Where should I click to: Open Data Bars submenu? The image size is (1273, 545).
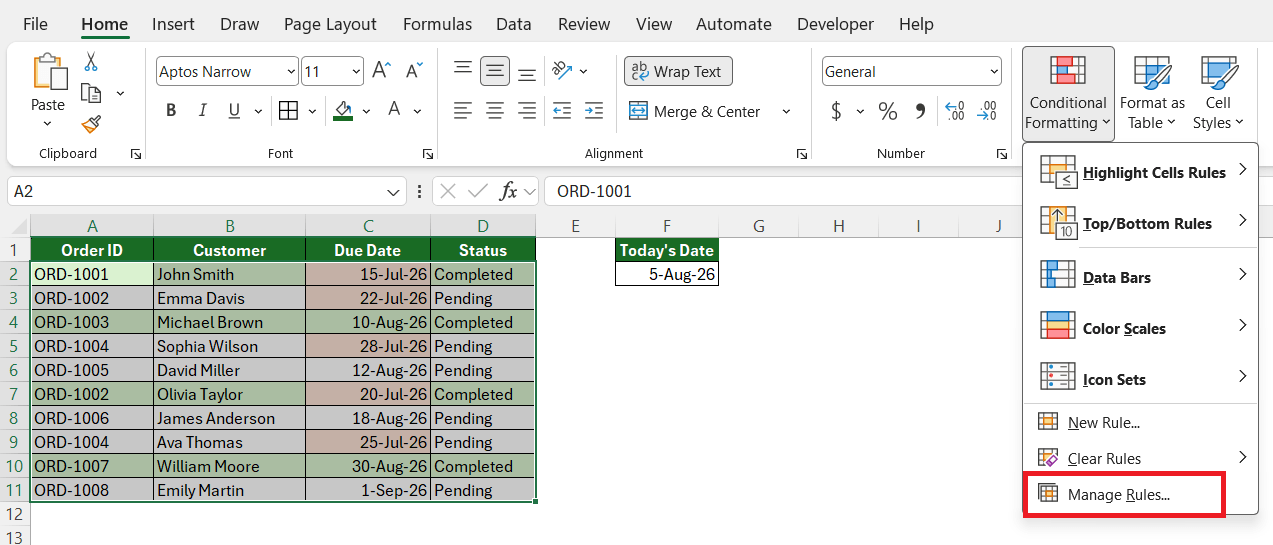point(1140,277)
